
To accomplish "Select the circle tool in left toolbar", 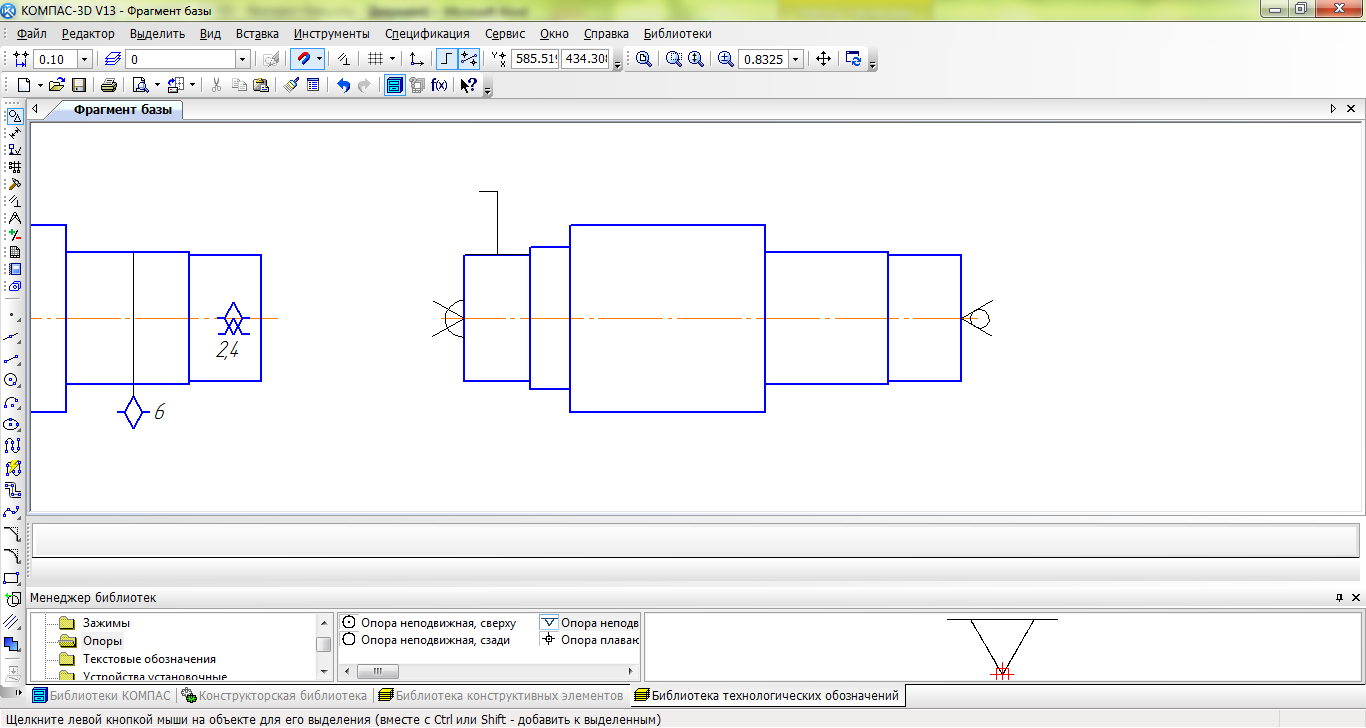I will click(x=12, y=380).
